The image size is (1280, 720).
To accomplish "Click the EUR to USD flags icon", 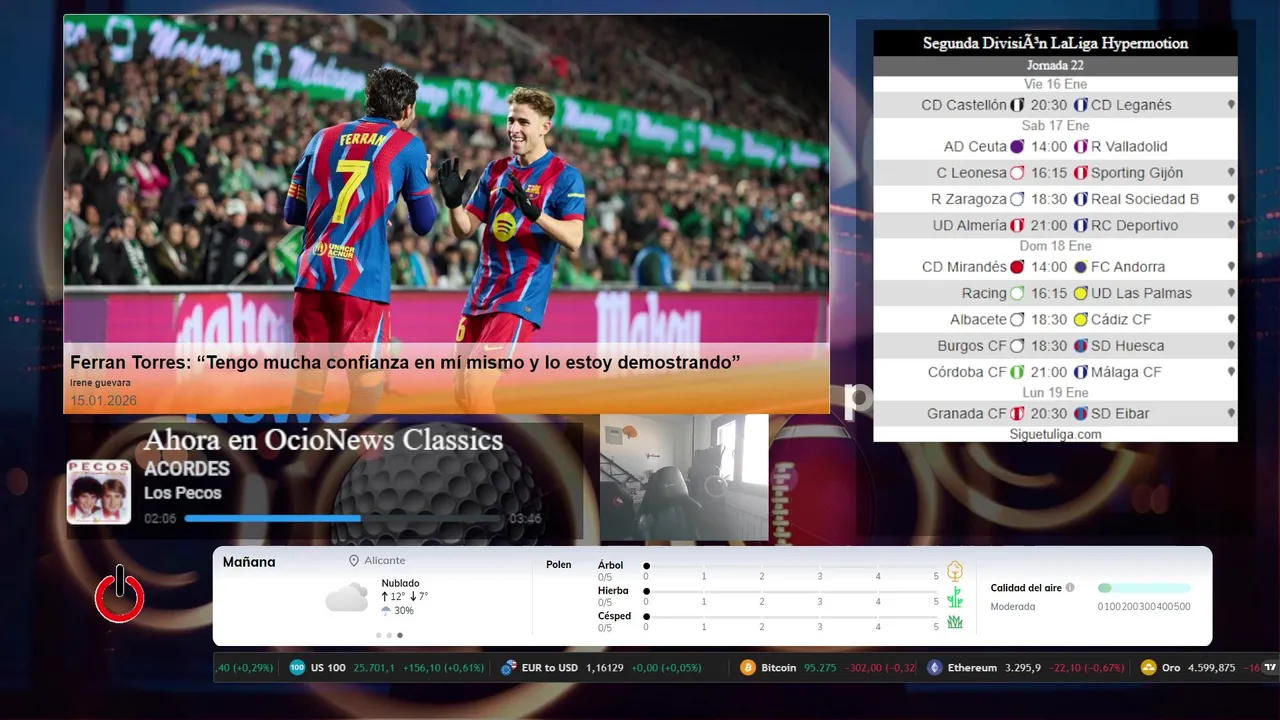I will point(508,667).
